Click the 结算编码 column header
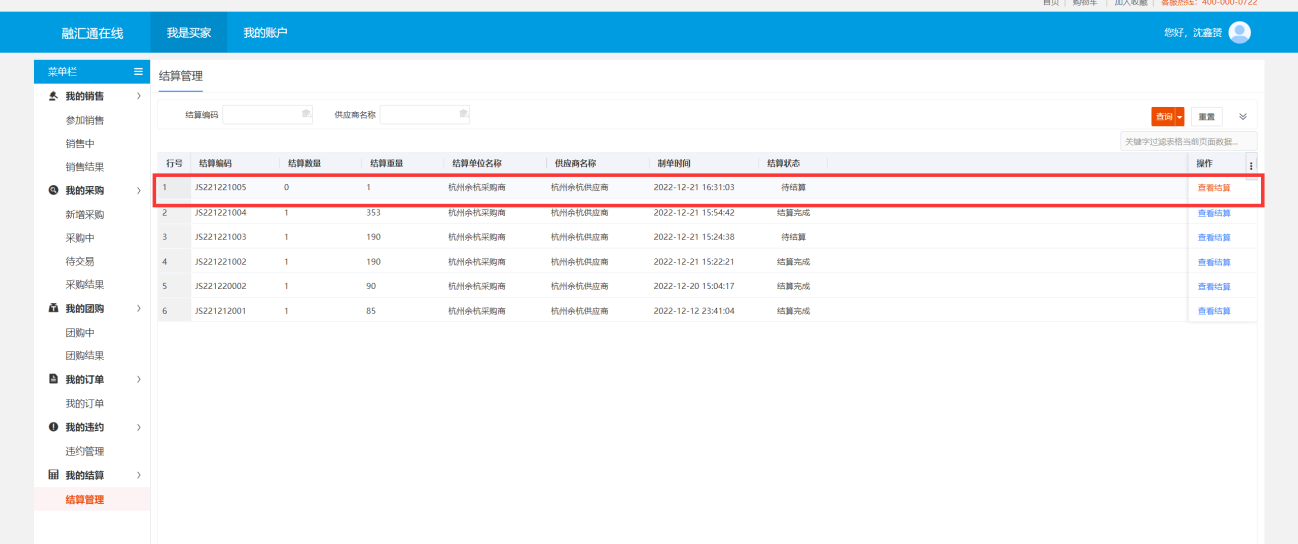 point(215,163)
